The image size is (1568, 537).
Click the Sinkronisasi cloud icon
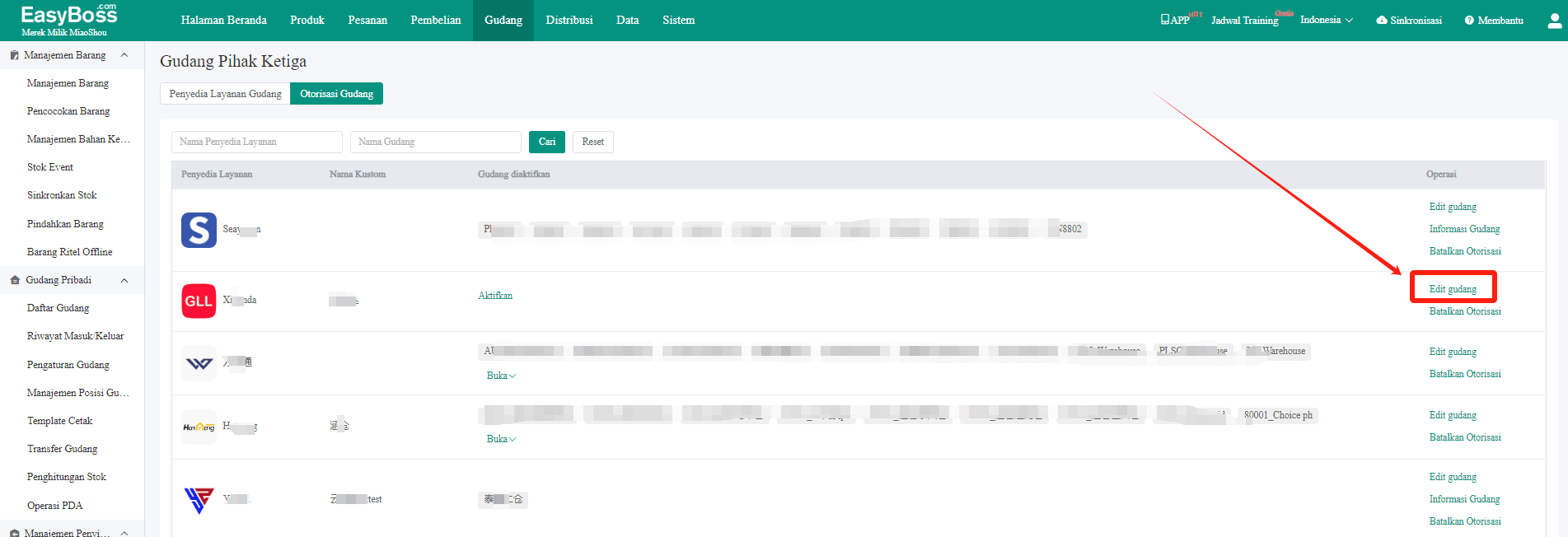pyautogui.click(x=1382, y=21)
